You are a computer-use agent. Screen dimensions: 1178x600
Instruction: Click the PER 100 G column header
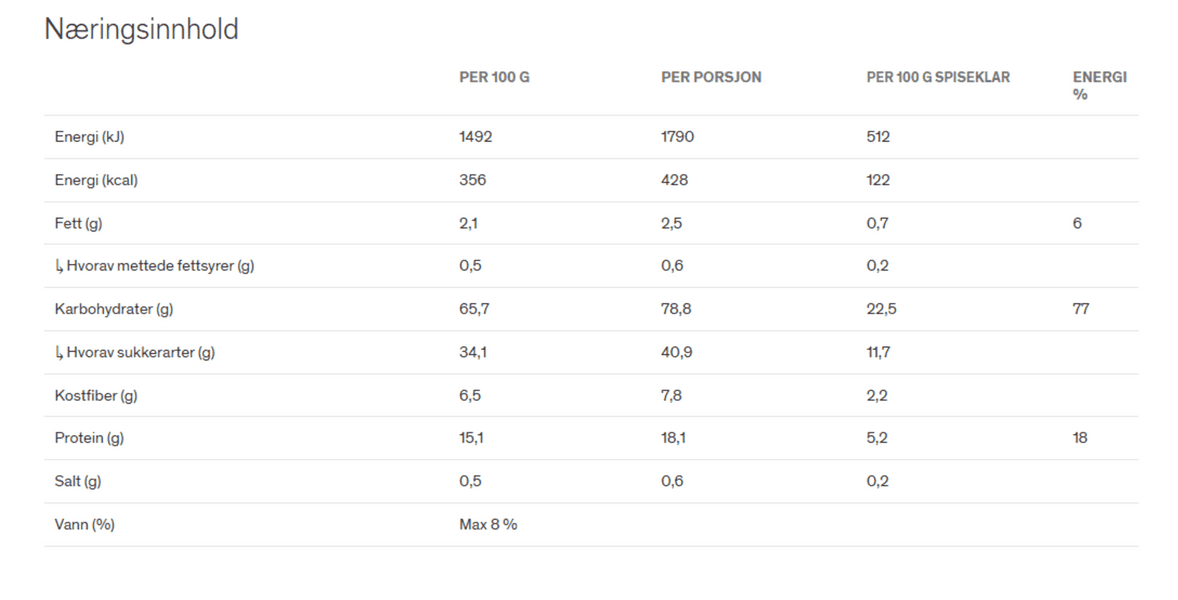point(494,77)
